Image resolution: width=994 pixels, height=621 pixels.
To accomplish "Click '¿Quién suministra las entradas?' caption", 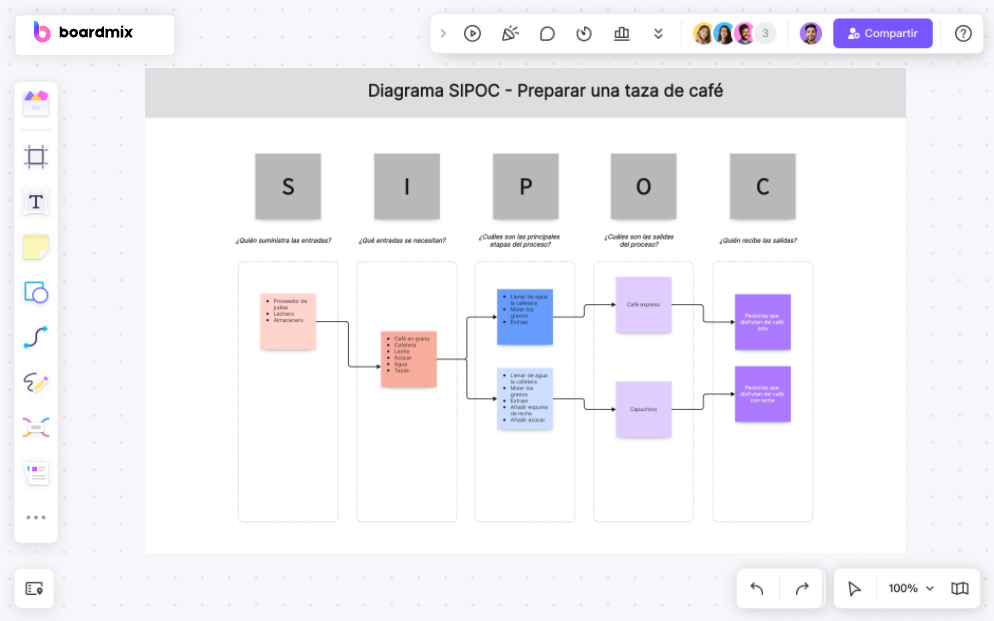I will 283,240.
